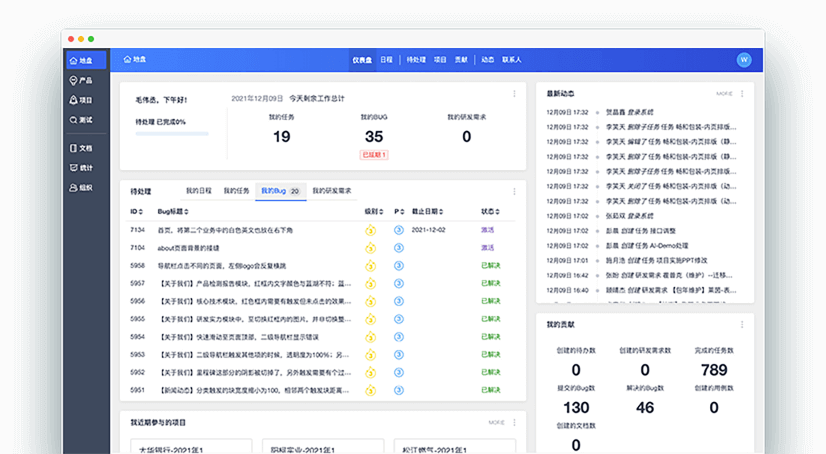The width and height of the screenshot is (826, 454).
Task: Click 我的研发需求 count 0
Action: tap(467, 137)
